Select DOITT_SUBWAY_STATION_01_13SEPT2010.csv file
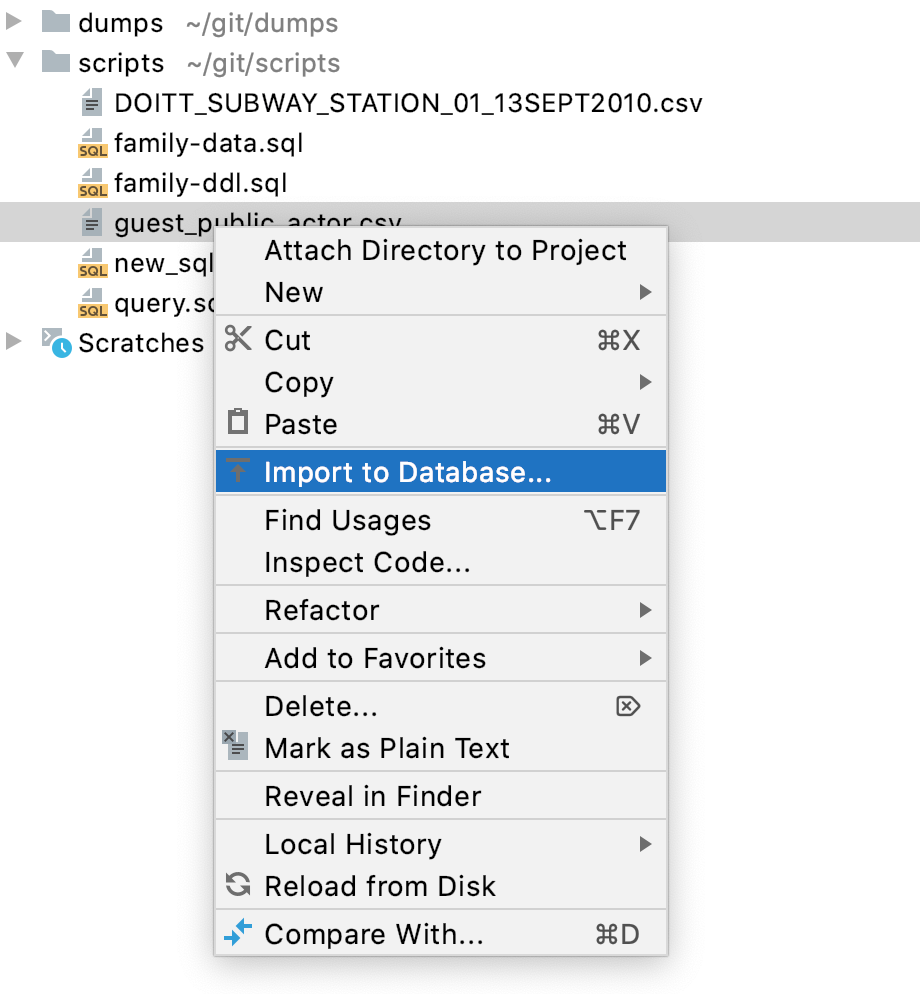 [408, 103]
